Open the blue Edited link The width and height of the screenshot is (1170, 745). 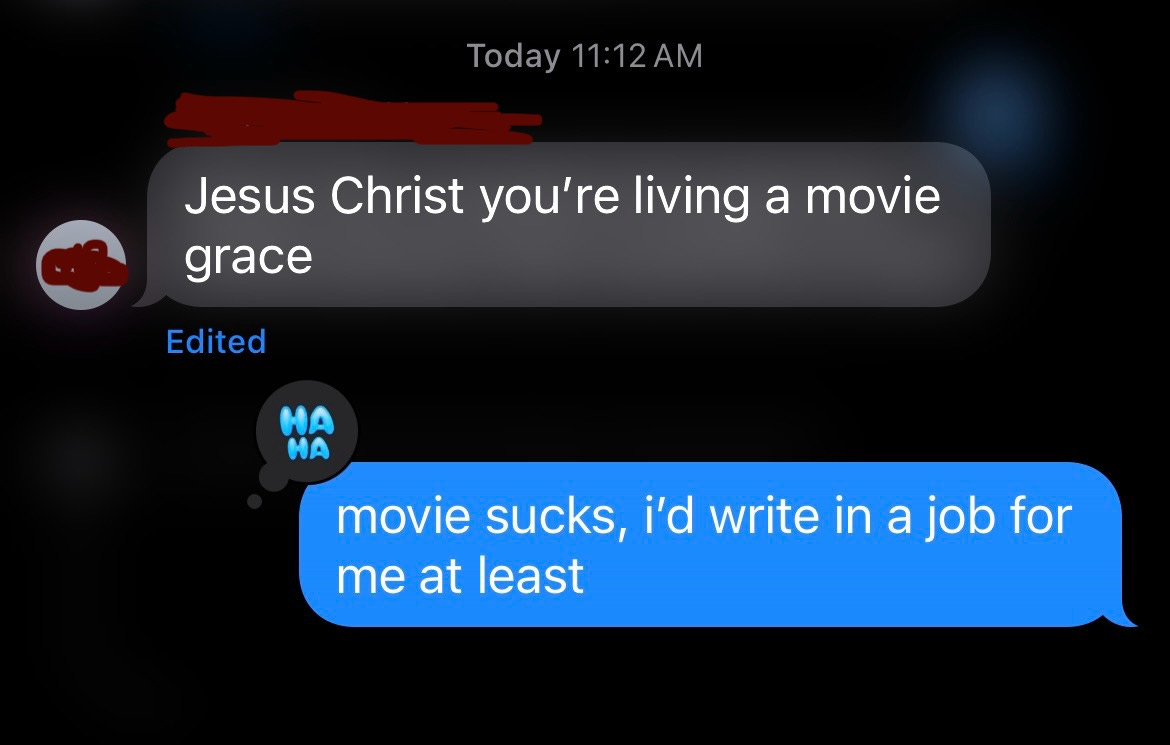[216, 341]
